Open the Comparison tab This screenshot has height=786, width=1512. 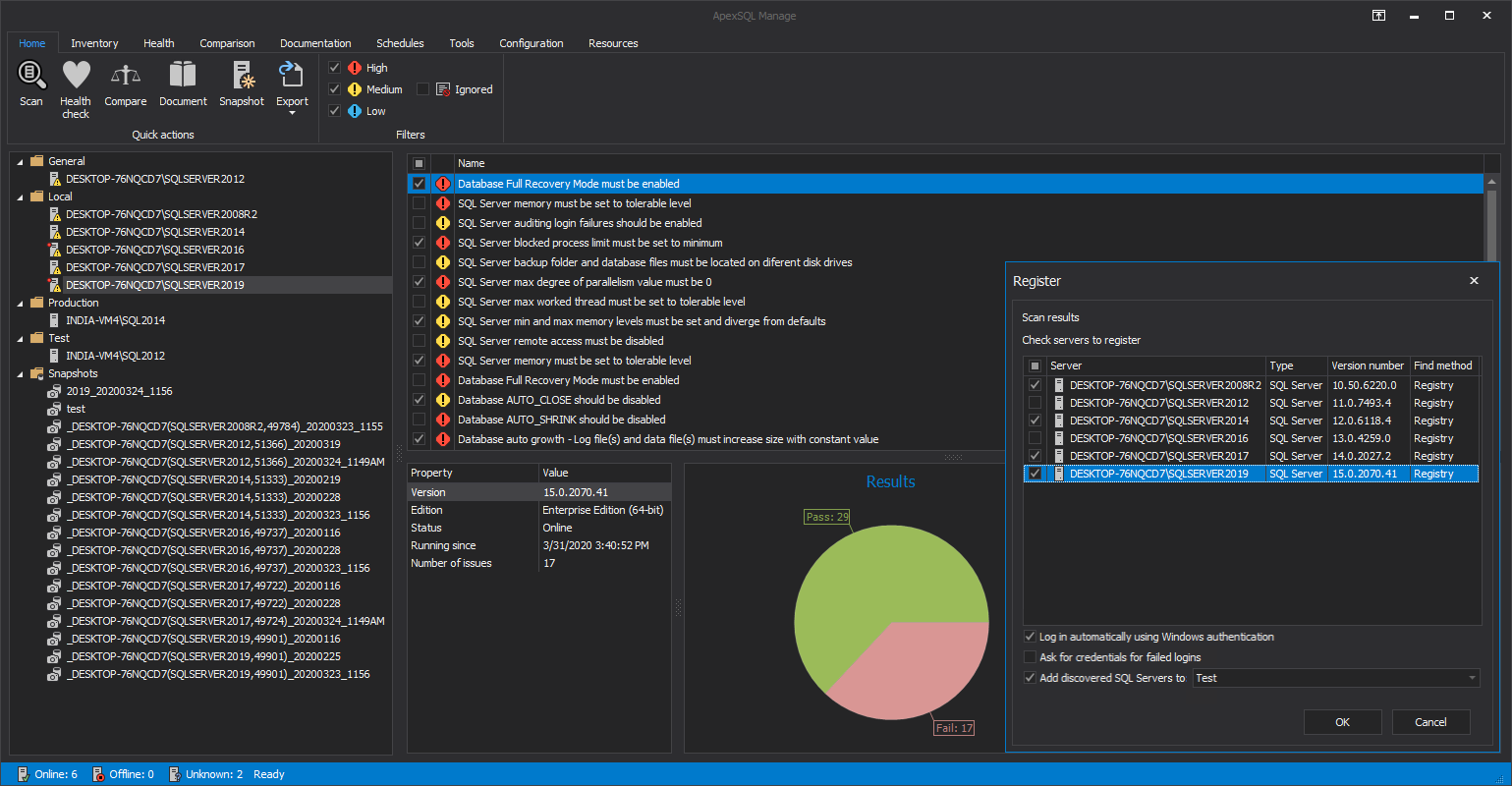pos(227,43)
